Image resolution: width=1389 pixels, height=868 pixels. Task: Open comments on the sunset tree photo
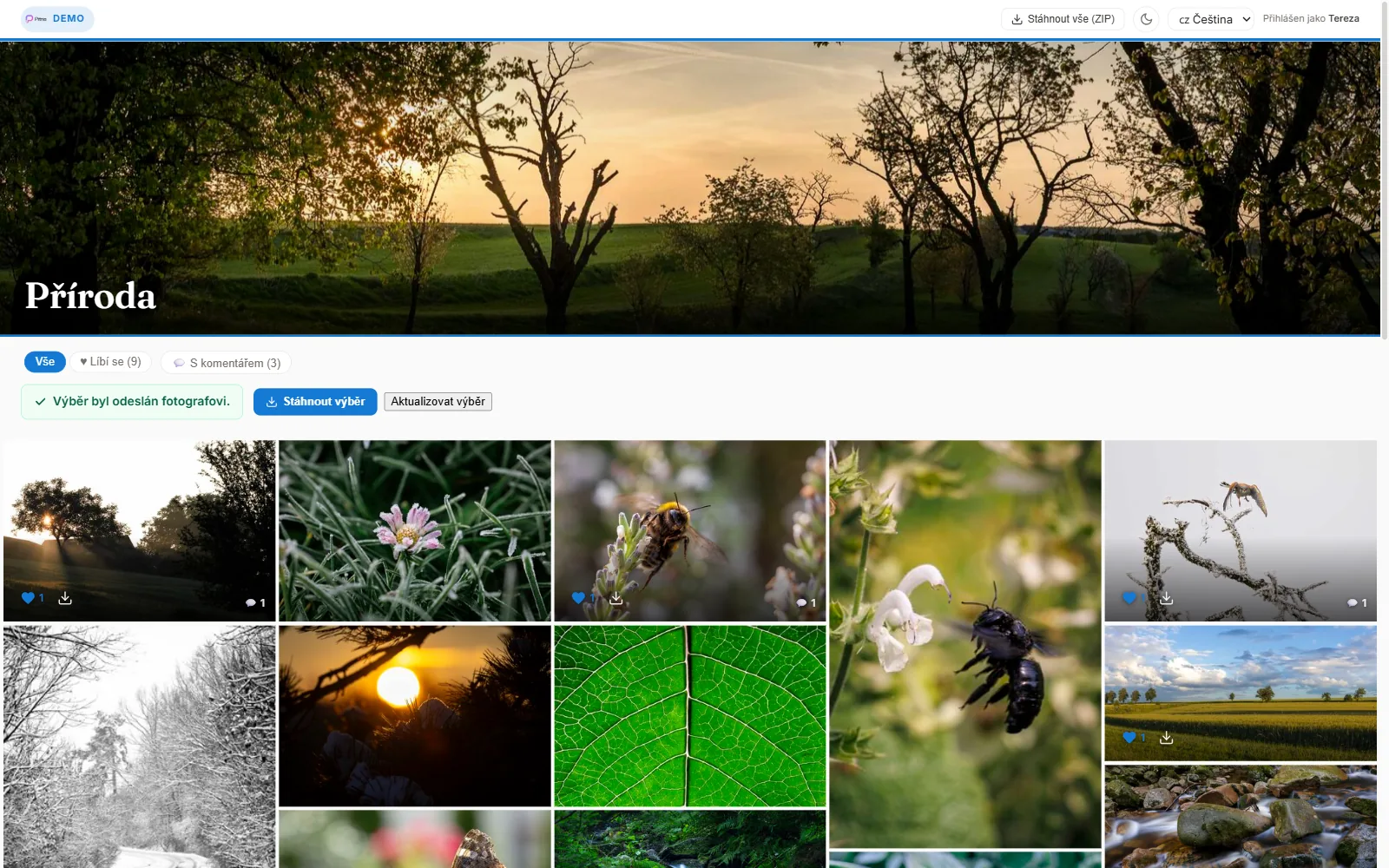[x=255, y=602]
